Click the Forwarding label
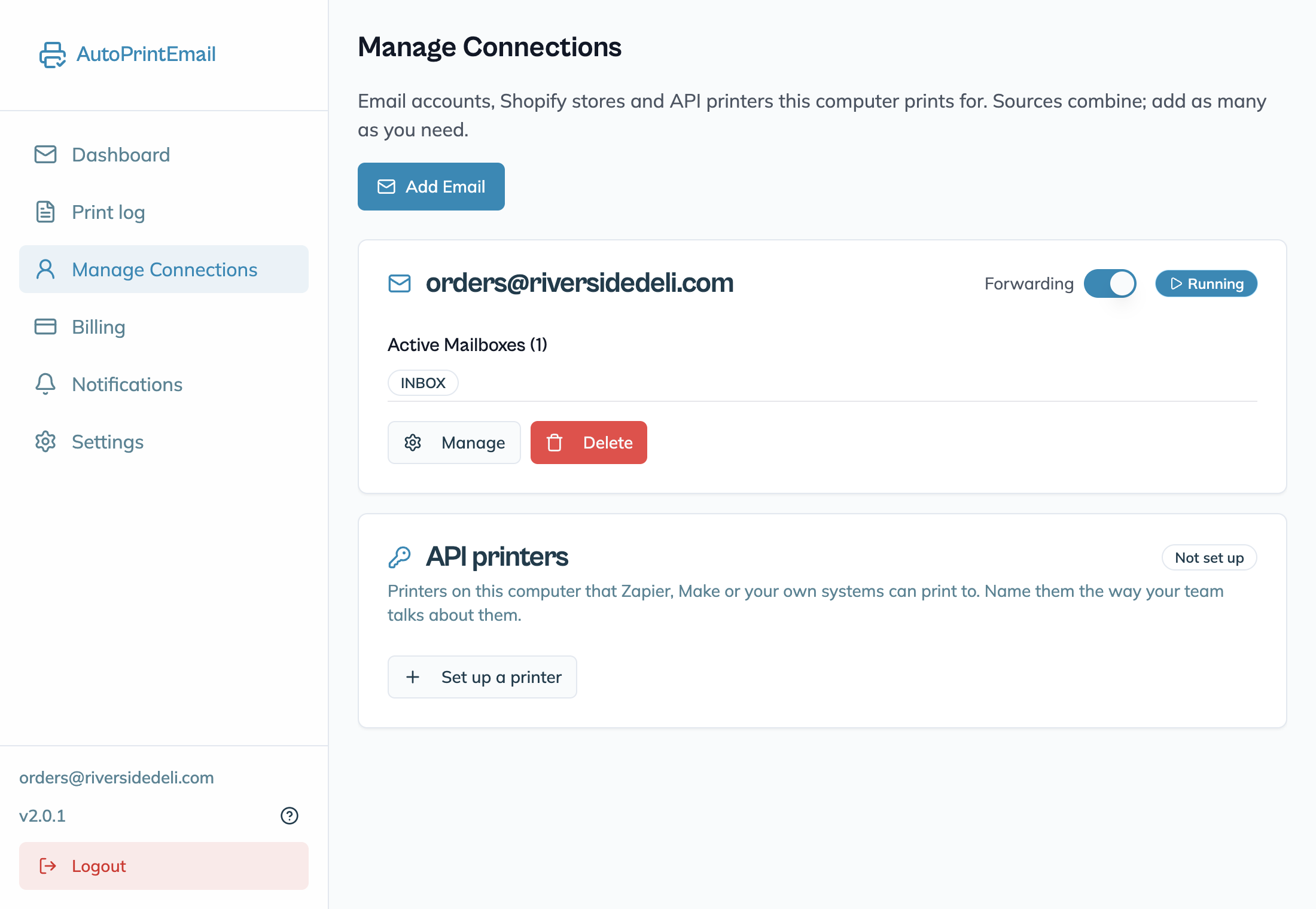1316x909 pixels. 1029,283
